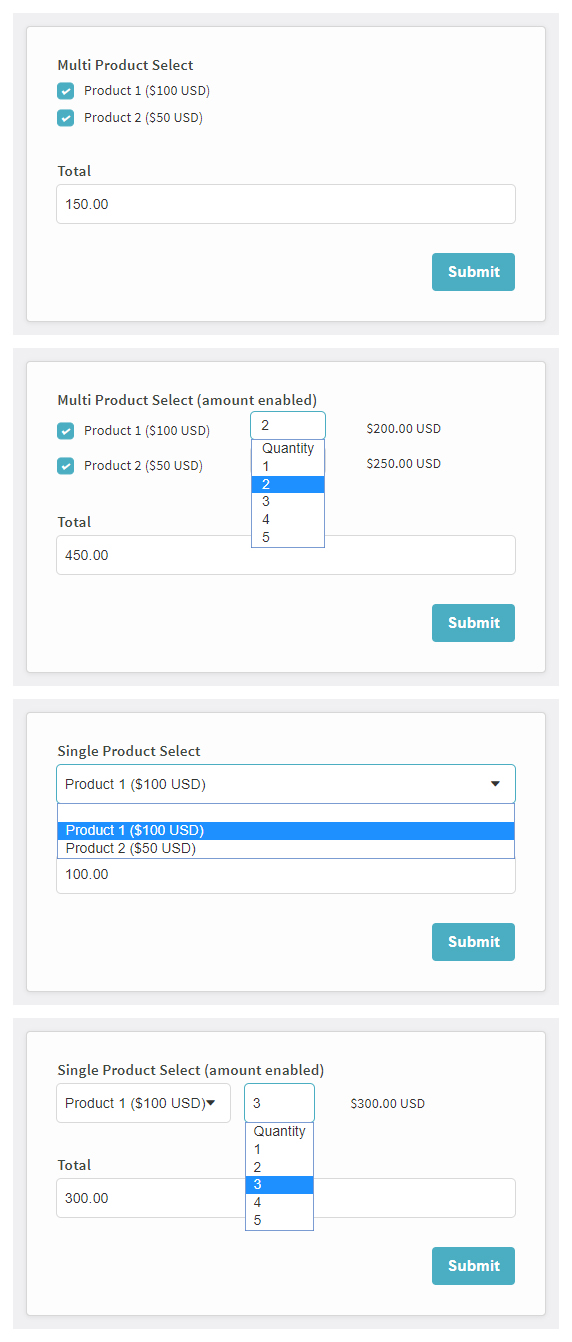Viewport: 572px width, 1342px height.
Task: Toggle Product 2 checkbox in amount enabled form
Action: click(x=66, y=466)
